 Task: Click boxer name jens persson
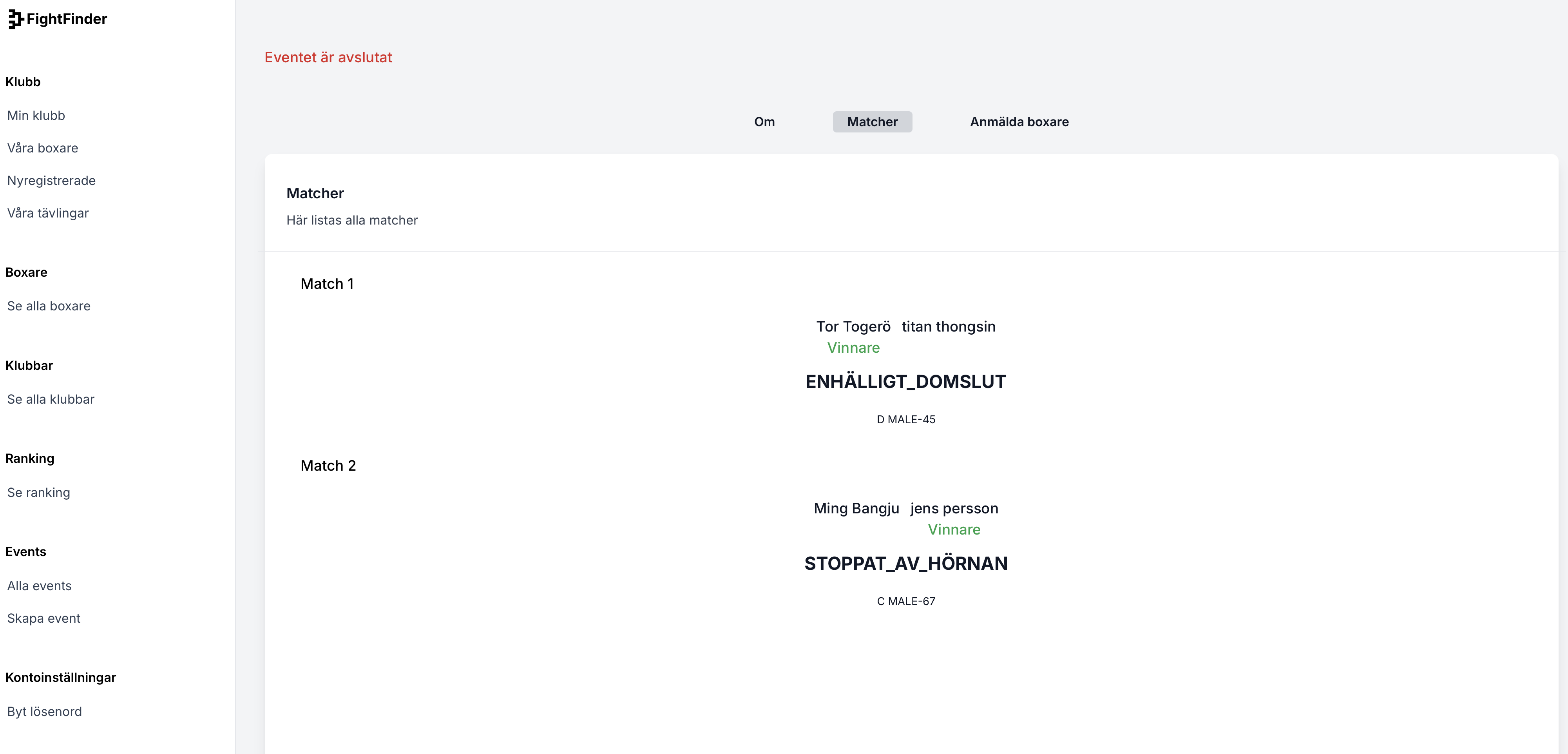pos(954,509)
